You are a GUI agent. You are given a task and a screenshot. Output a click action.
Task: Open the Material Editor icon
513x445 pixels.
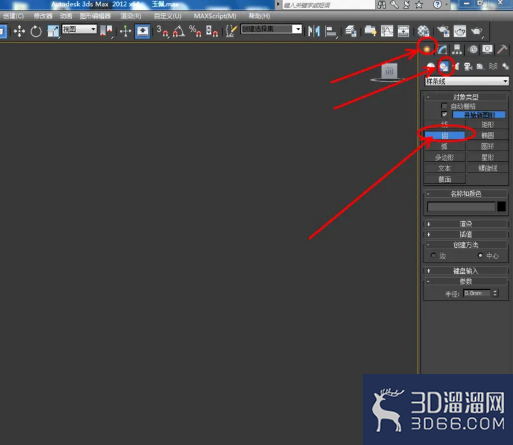pyautogui.click(x=423, y=32)
